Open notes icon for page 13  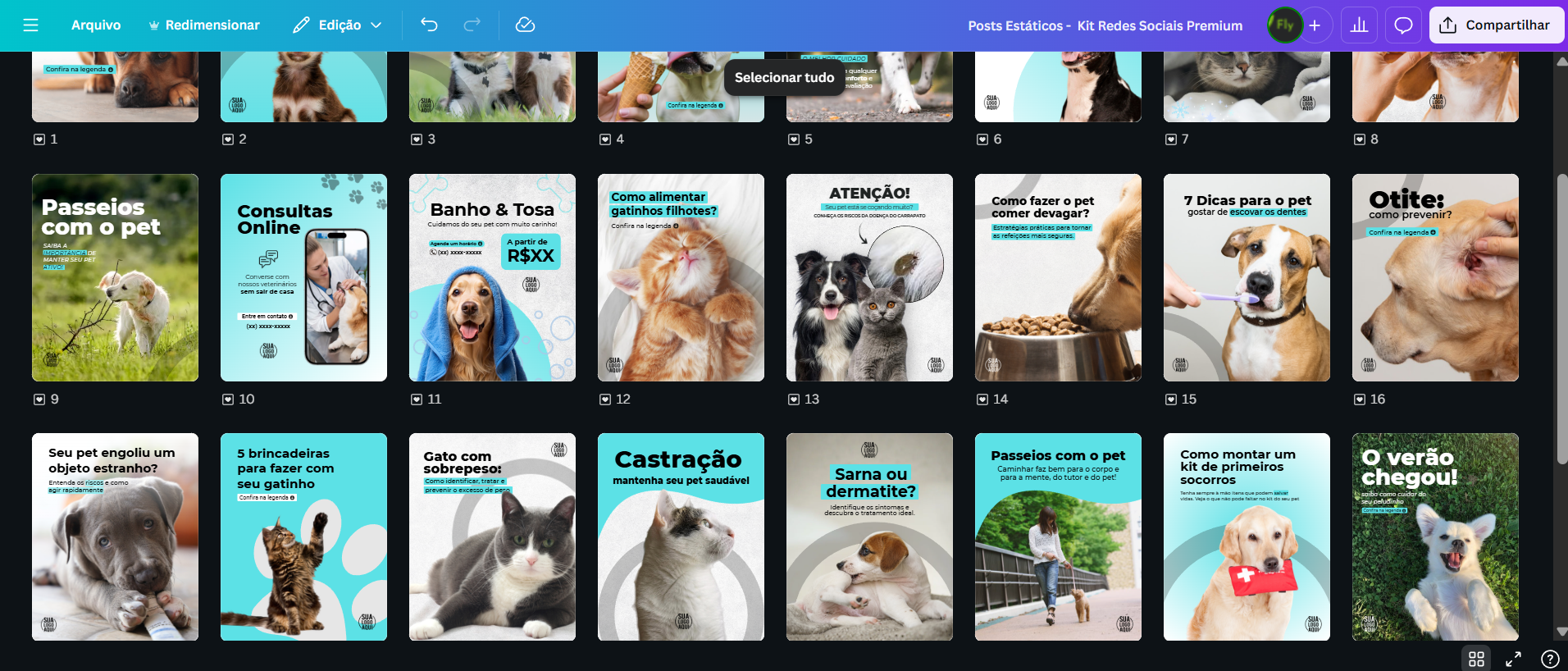(794, 399)
